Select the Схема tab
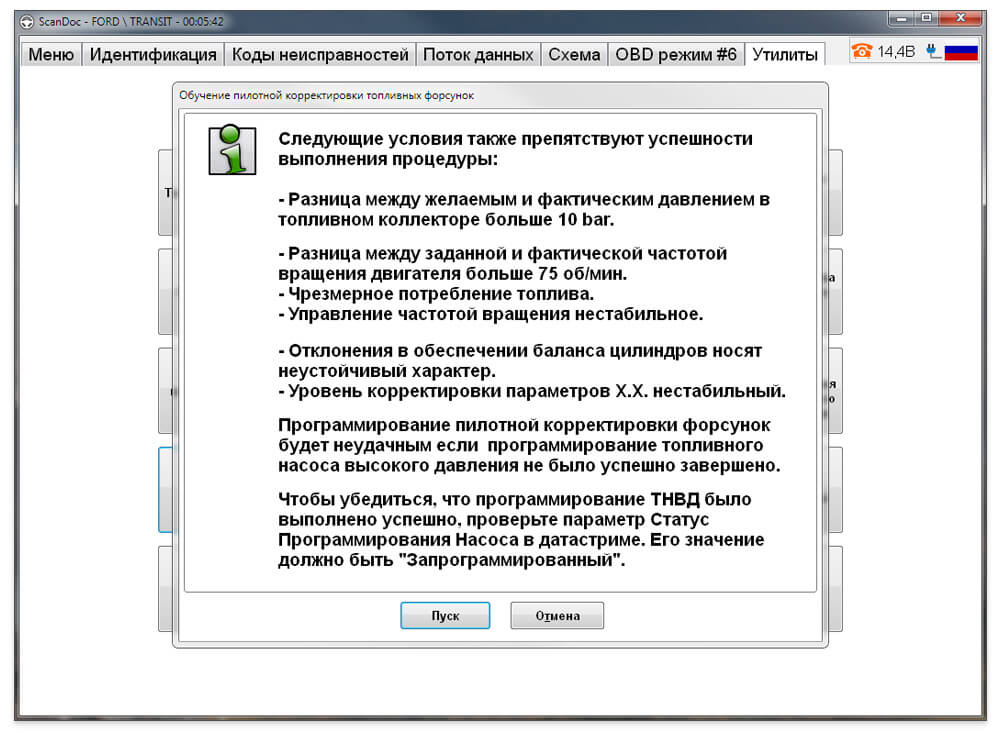 tap(574, 54)
